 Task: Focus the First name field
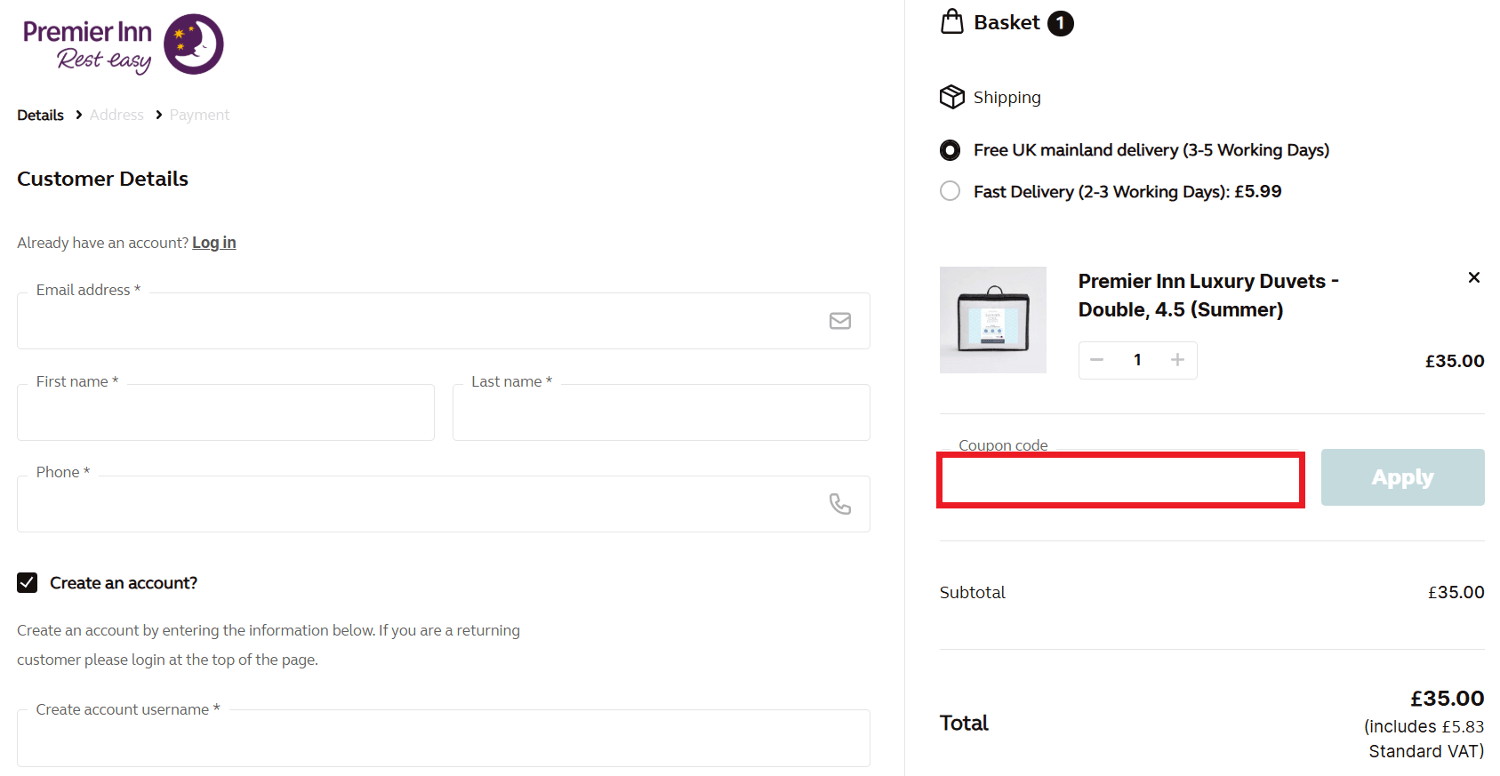point(226,412)
